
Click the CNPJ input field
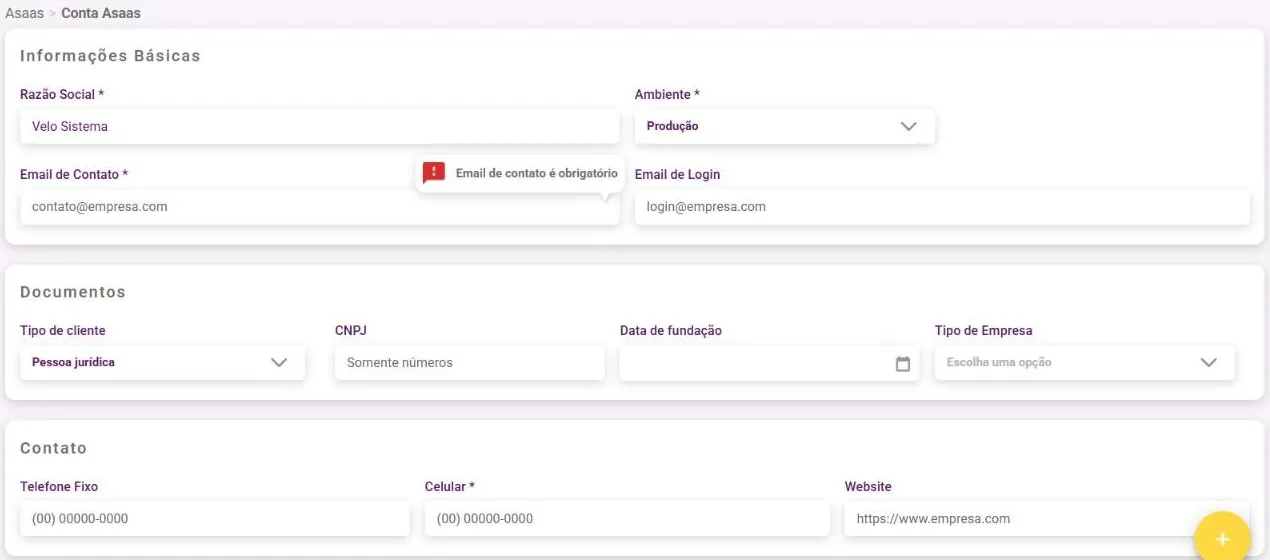469,363
